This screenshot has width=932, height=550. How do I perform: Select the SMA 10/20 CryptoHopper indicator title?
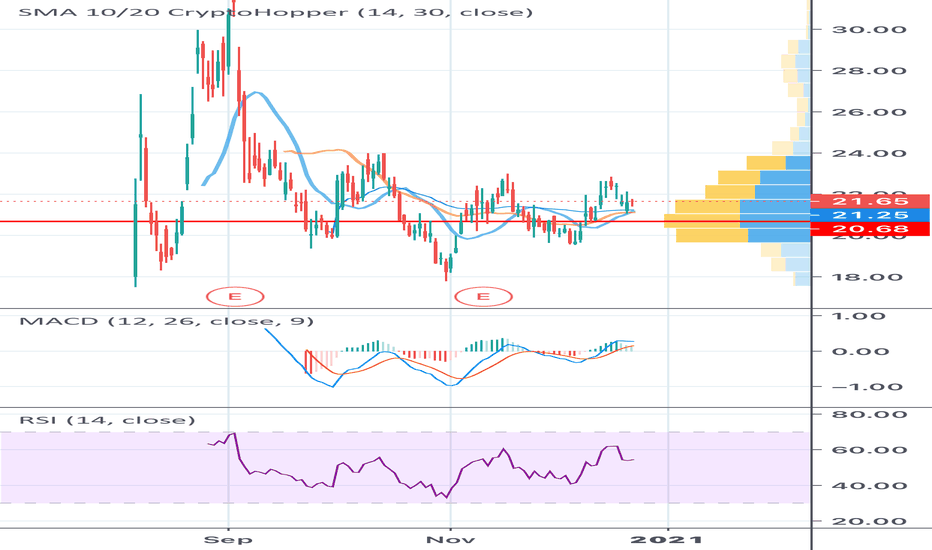click(x=276, y=12)
